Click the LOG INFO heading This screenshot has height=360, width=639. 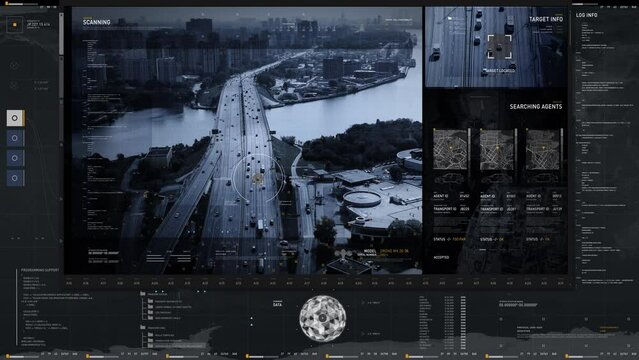coord(586,15)
